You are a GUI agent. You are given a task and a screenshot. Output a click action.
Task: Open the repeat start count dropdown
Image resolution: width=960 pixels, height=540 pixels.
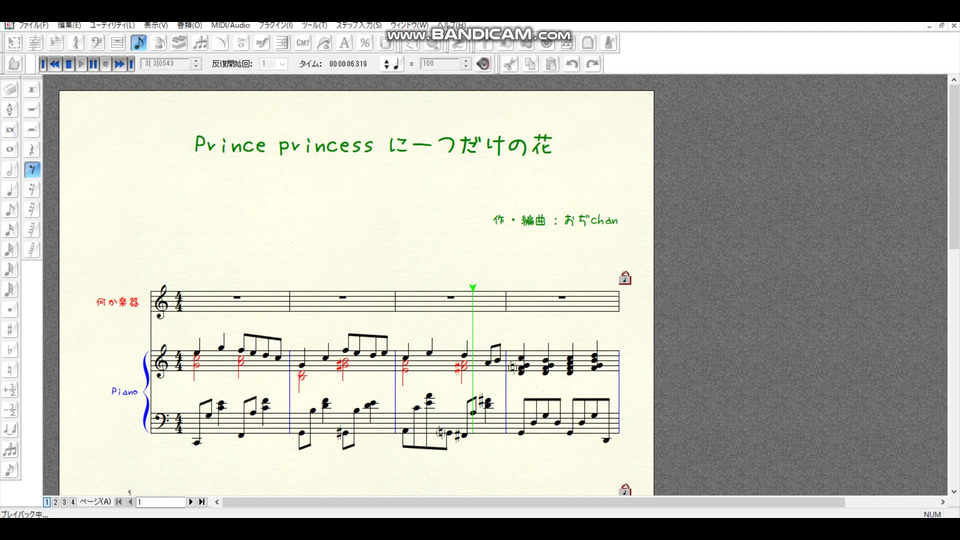click(x=281, y=64)
